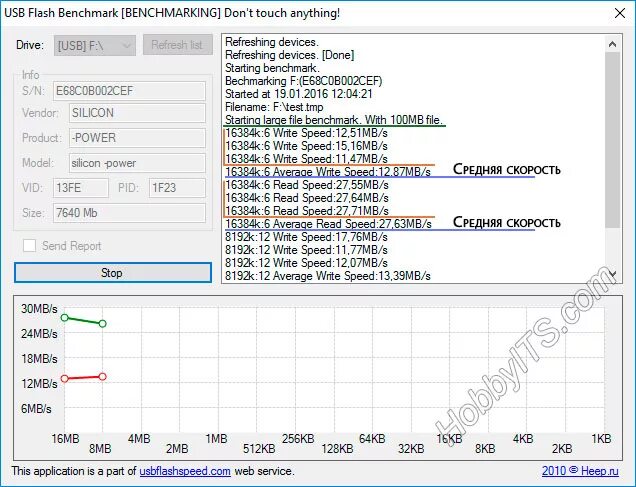Click the log scrollbar down arrow
The height and width of the screenshot is (487, 636).
click(612, 275)
